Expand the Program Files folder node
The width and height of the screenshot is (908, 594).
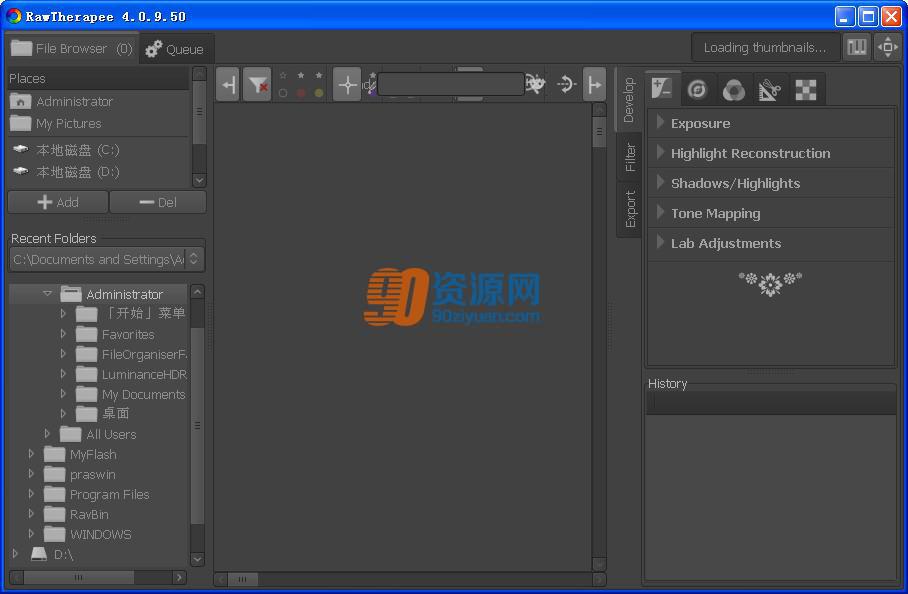click(31, 494)
